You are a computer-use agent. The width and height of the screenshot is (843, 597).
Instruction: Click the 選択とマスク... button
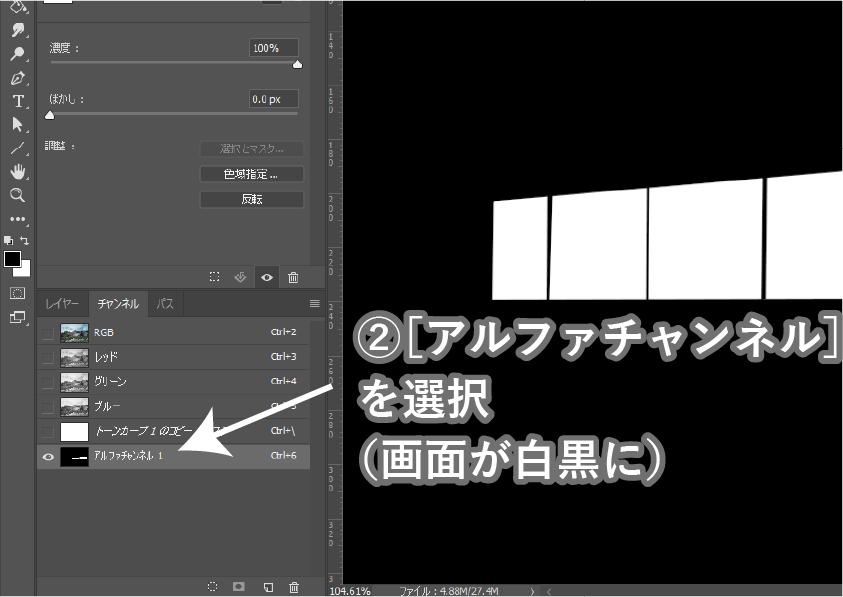point(252,148)
